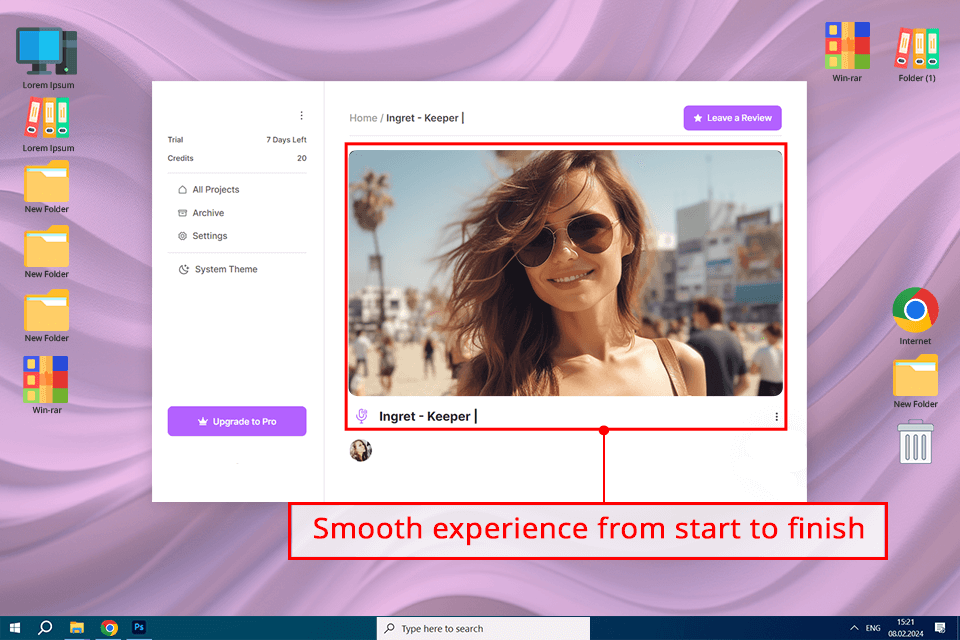
Task: Click the Leave a Review button
Action: (732, 118)
